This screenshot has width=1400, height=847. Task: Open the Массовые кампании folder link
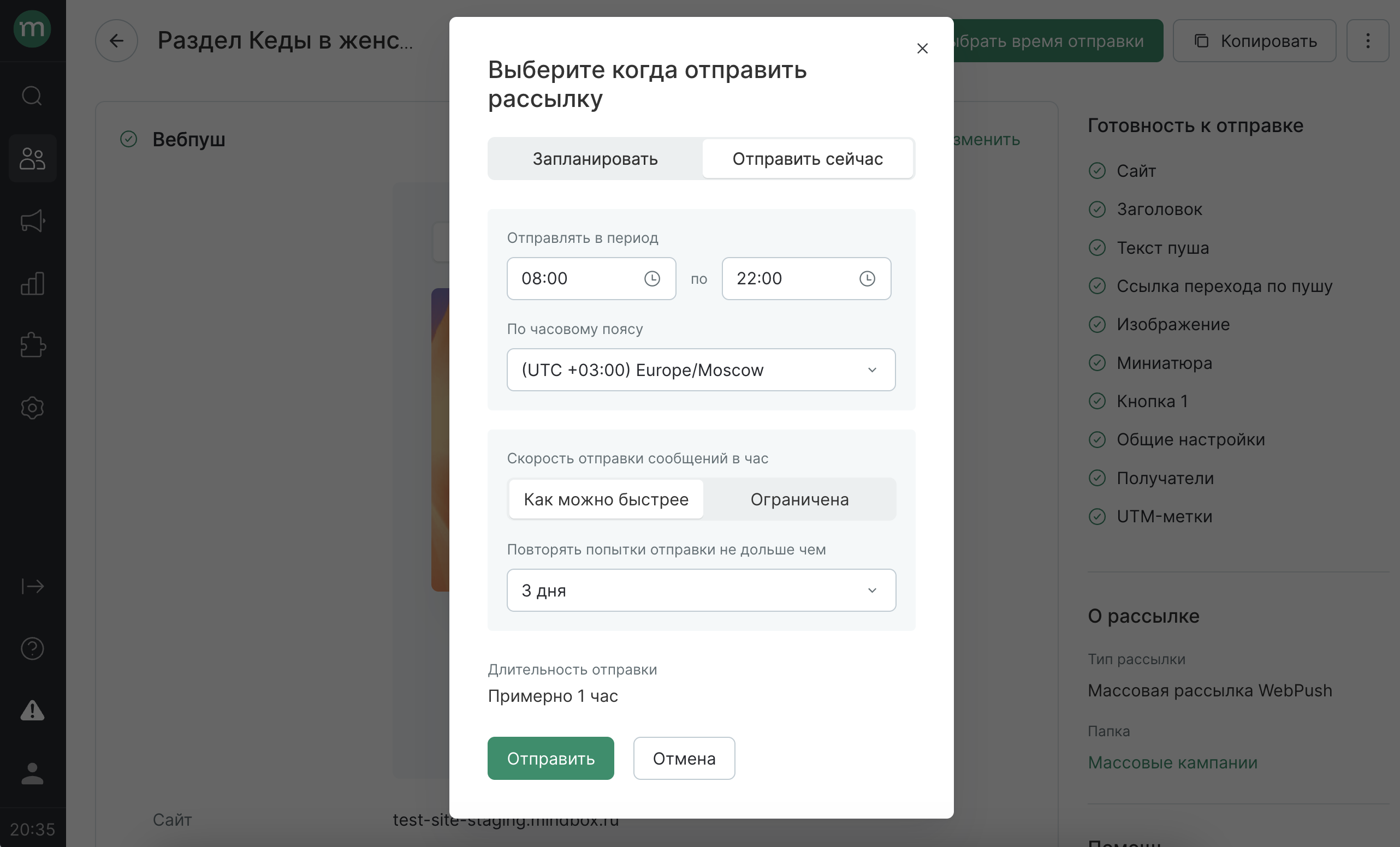click(1173, 762)
